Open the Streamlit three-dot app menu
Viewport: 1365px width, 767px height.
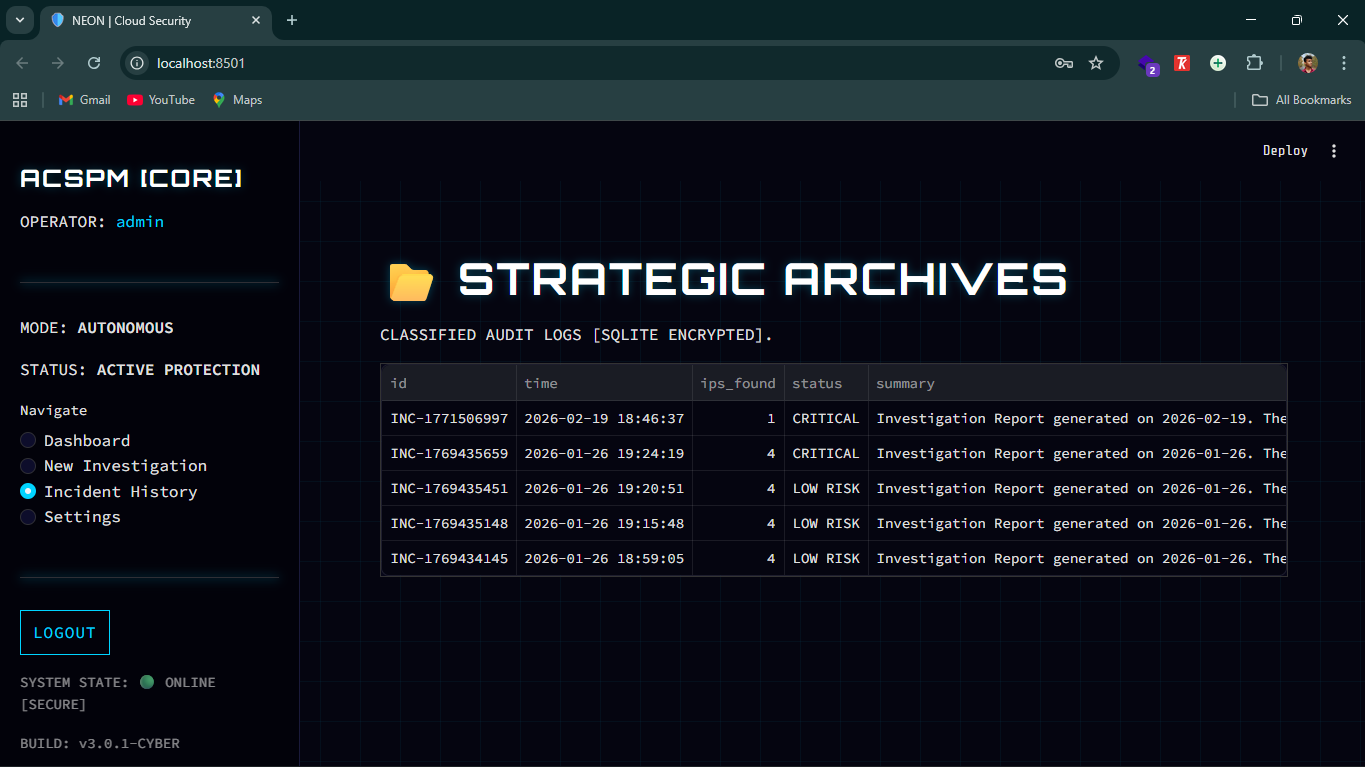1334,150
